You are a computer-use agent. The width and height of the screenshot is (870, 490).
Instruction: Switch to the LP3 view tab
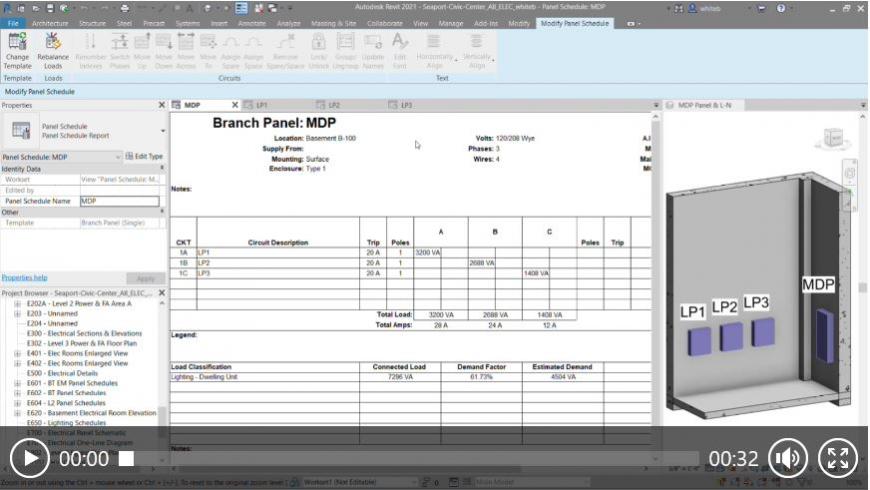pos(406,105)
